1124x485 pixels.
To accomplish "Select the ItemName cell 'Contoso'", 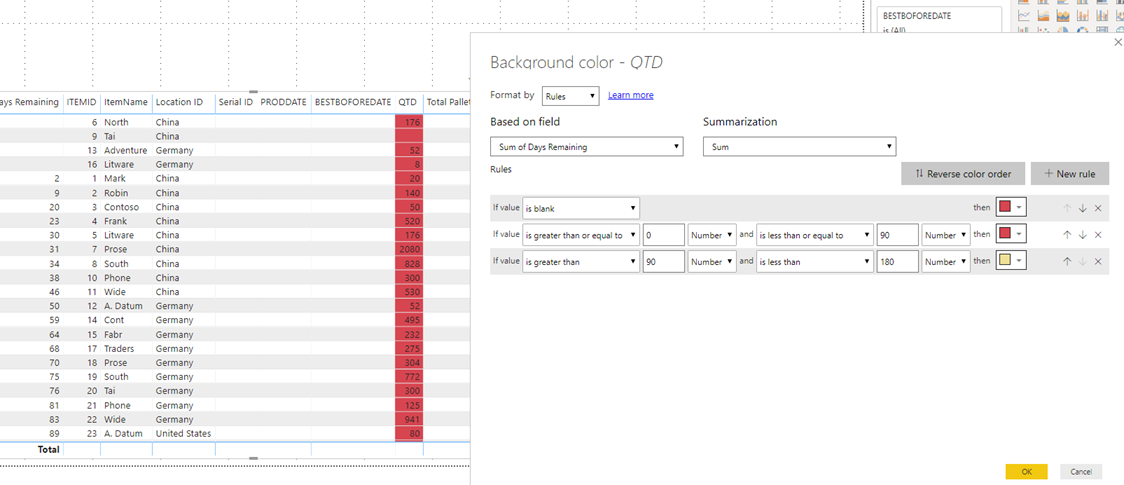I will tap(119, 207).
